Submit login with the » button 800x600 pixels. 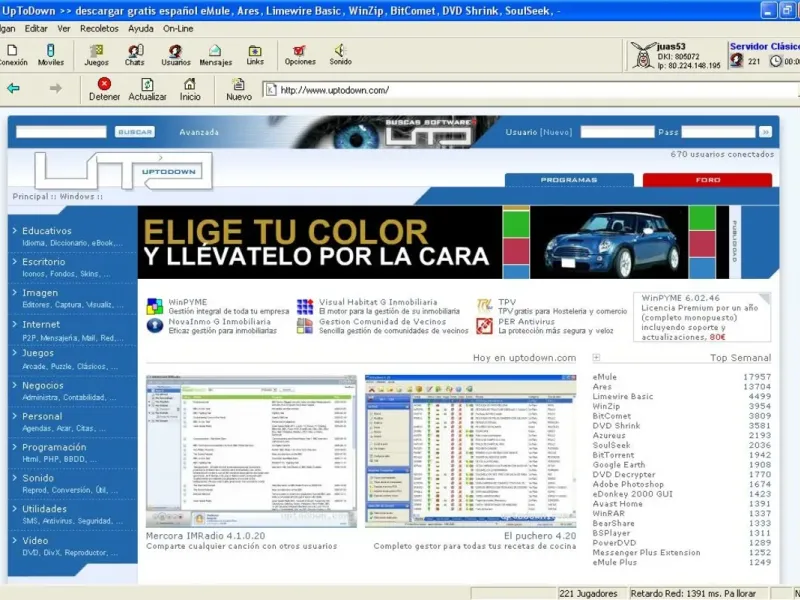click(x=765, y=132)
